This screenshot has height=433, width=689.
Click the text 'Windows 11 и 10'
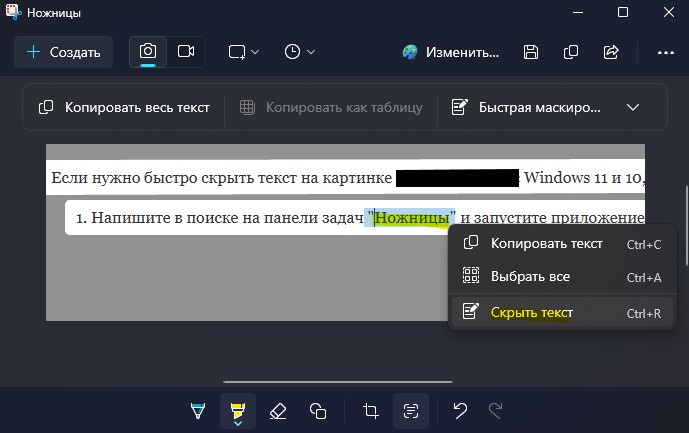click(x=582, y=178)
